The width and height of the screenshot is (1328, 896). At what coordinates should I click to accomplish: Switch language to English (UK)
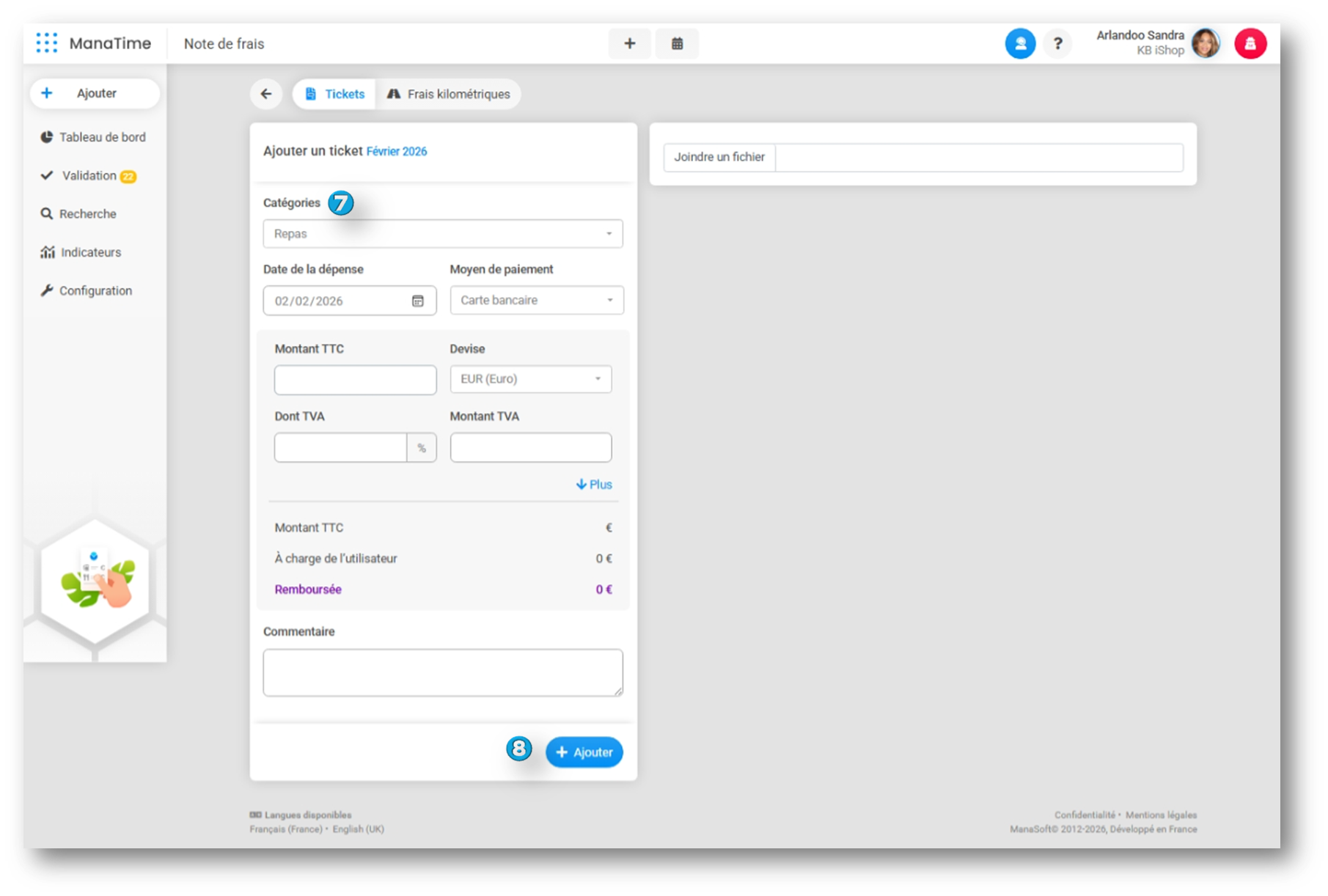(358, 829)
